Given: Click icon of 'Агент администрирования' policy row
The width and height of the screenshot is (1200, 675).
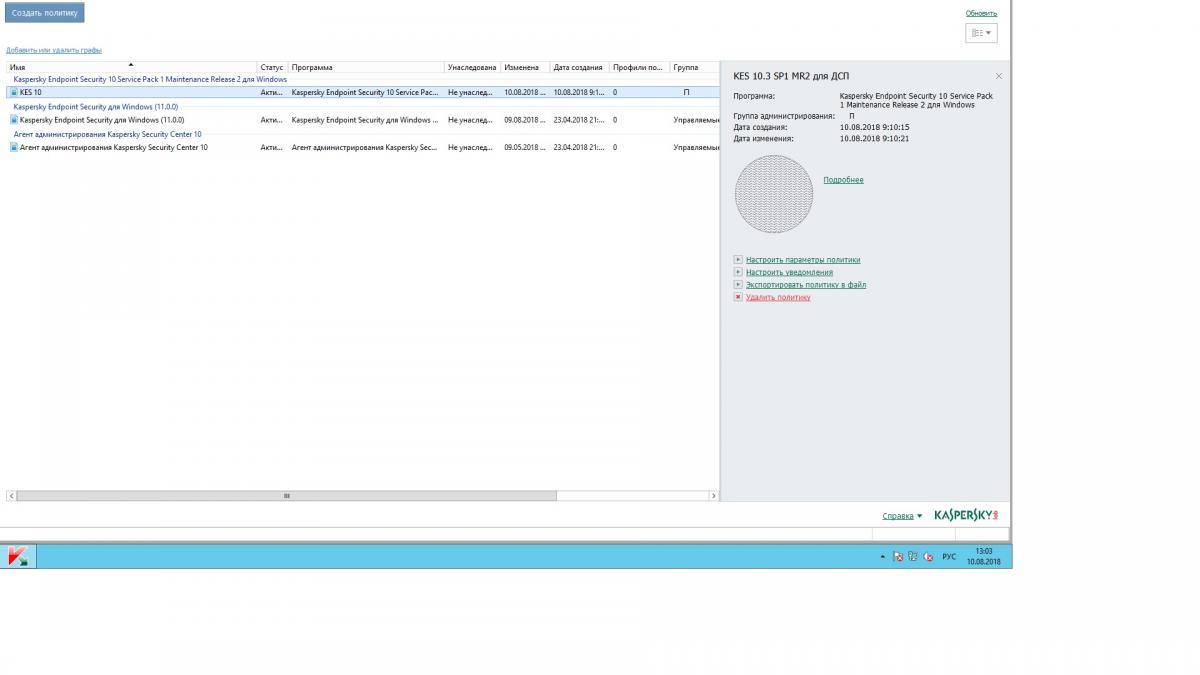Looking at the screenshot, I should click(14, 147).
